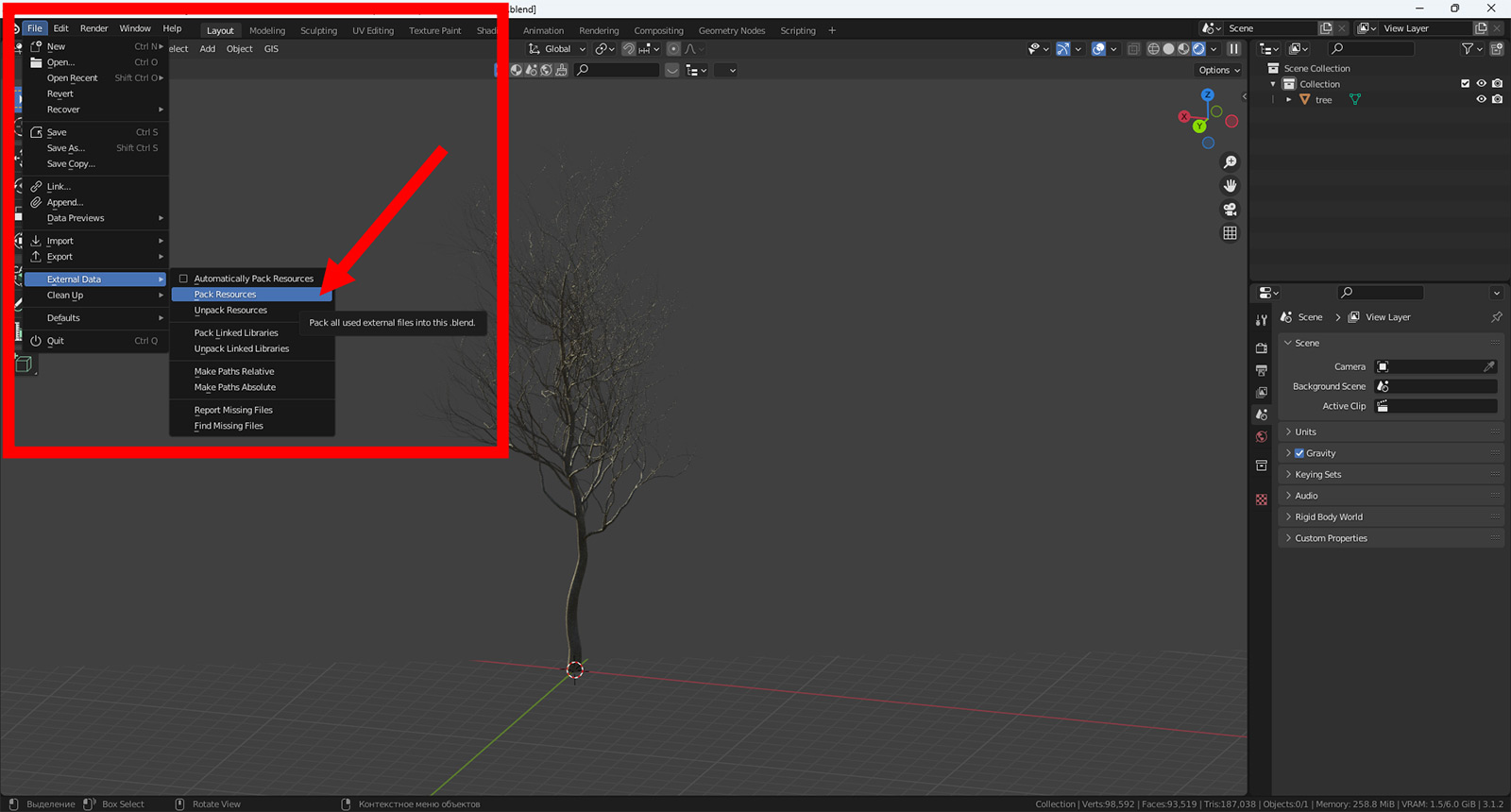Enable Automatically Pack Resources checkbox
This screenshot has width=1511, height=812.
pos(184,279)
